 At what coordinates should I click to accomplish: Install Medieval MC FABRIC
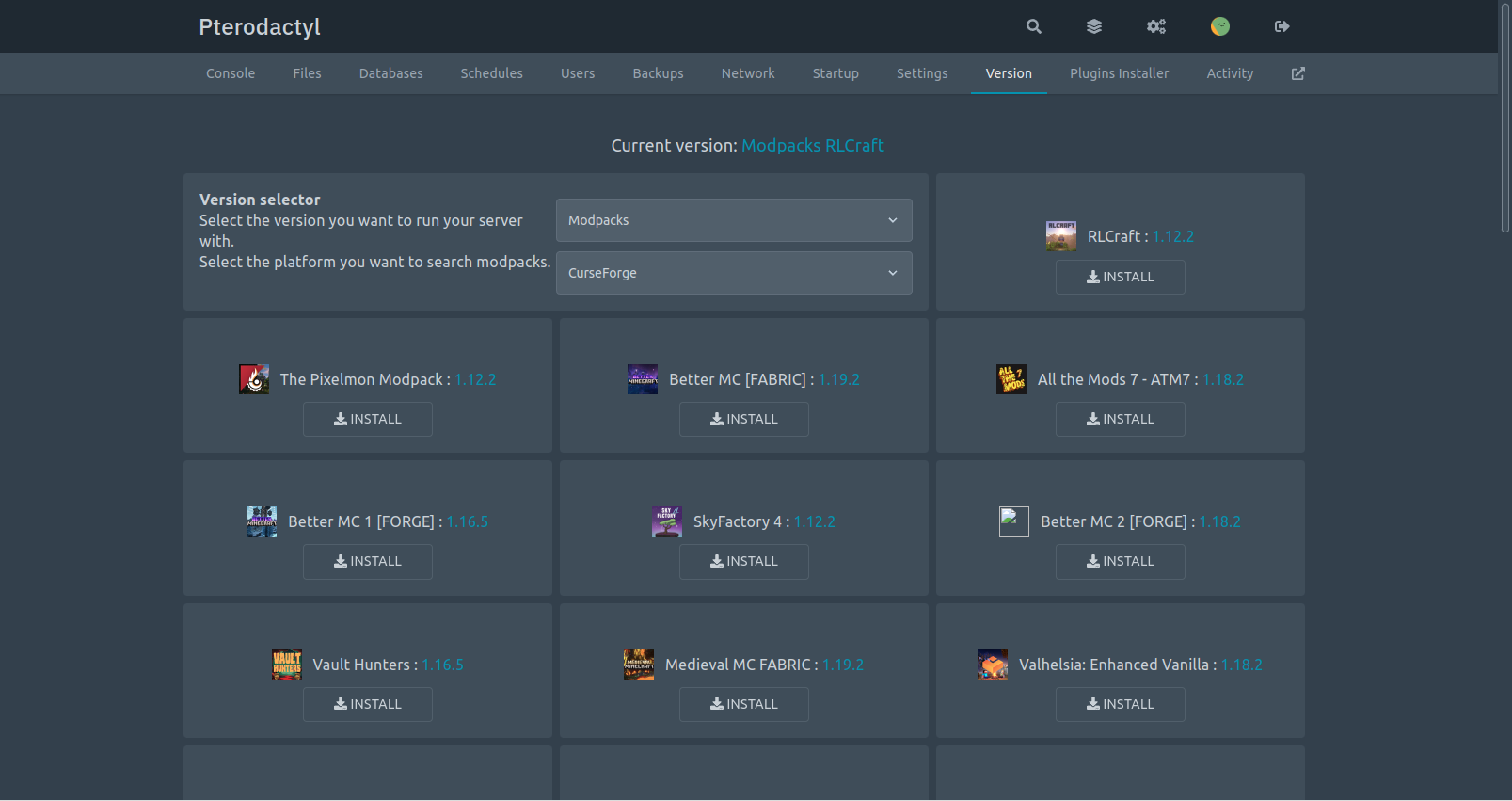point(743,704)
